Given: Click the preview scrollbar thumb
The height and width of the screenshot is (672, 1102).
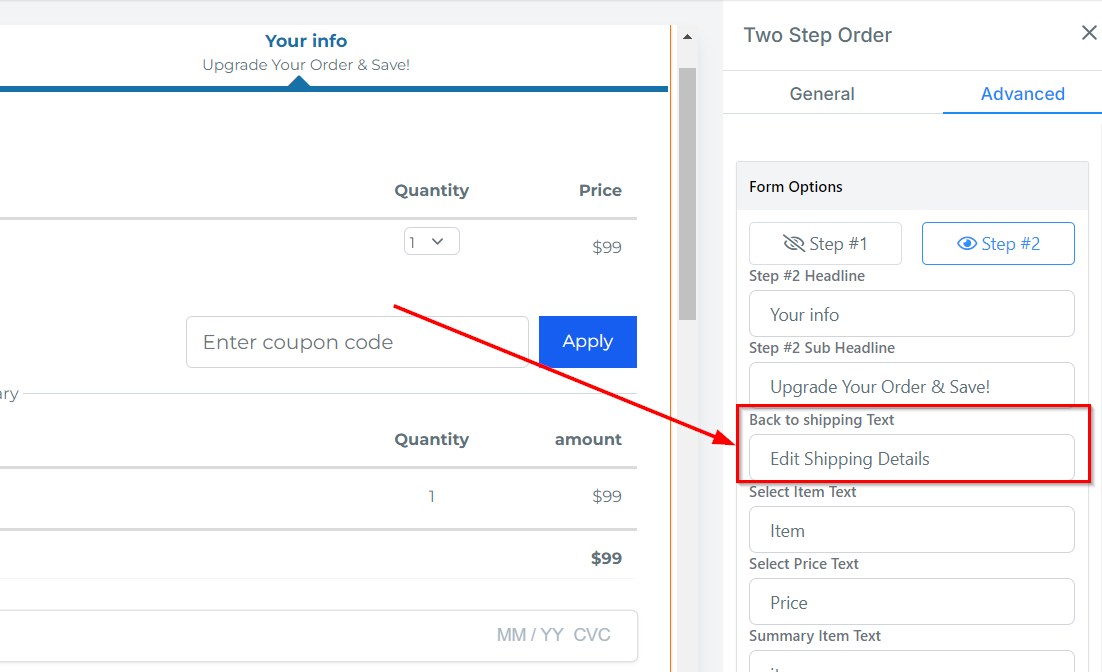Looking at the screenshot, I should click(x=687, y=190).
